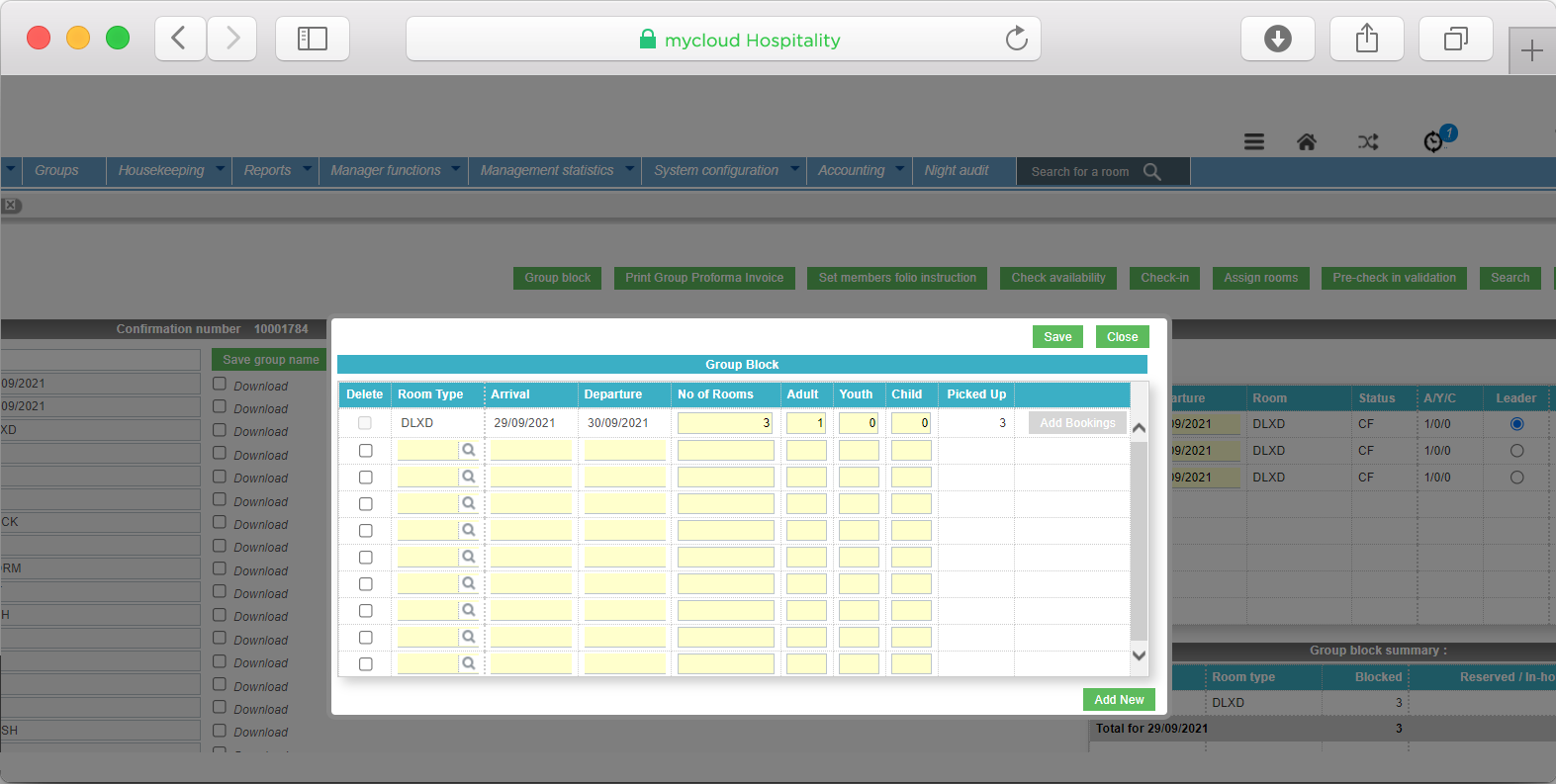Expand the Housekeeping menu arrow

221,169
